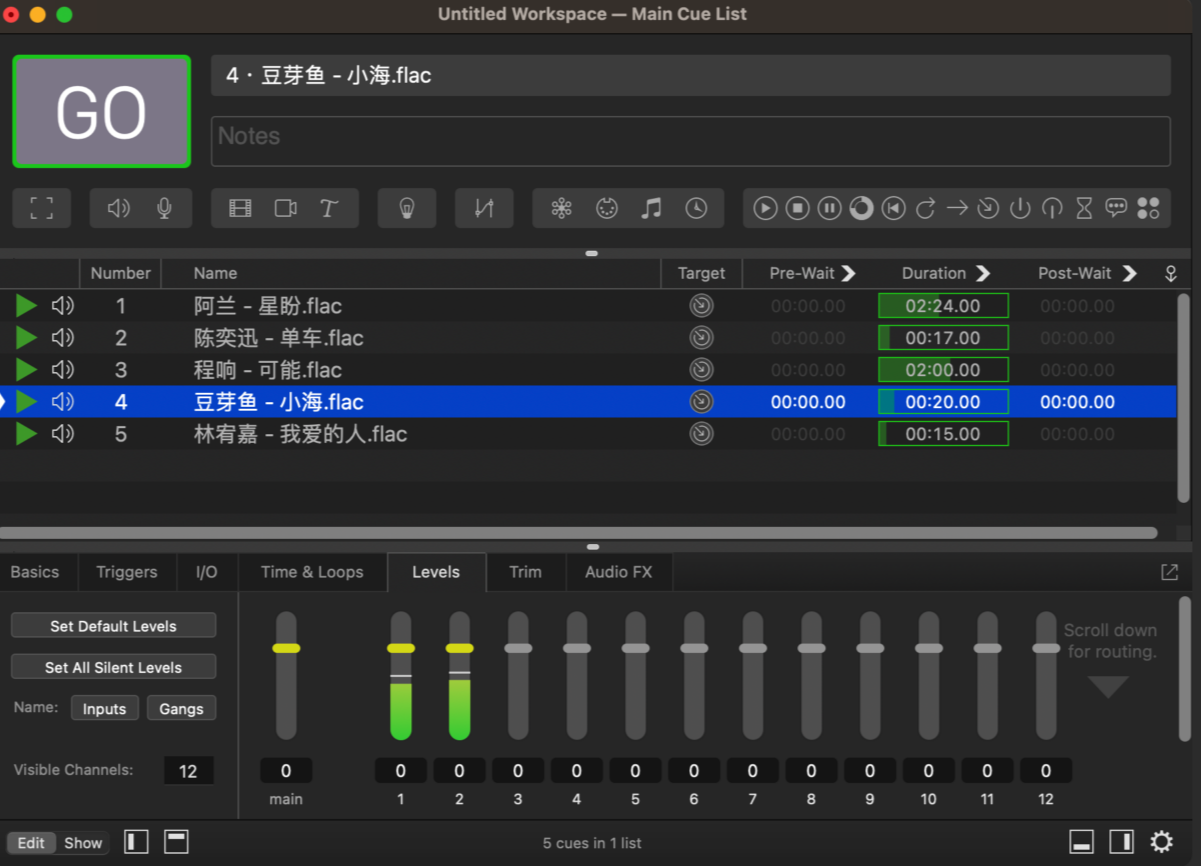Viewport: 1201px width, 866px height.
Task: Click target icon for cue 1 row
Action: pos(701,306)
